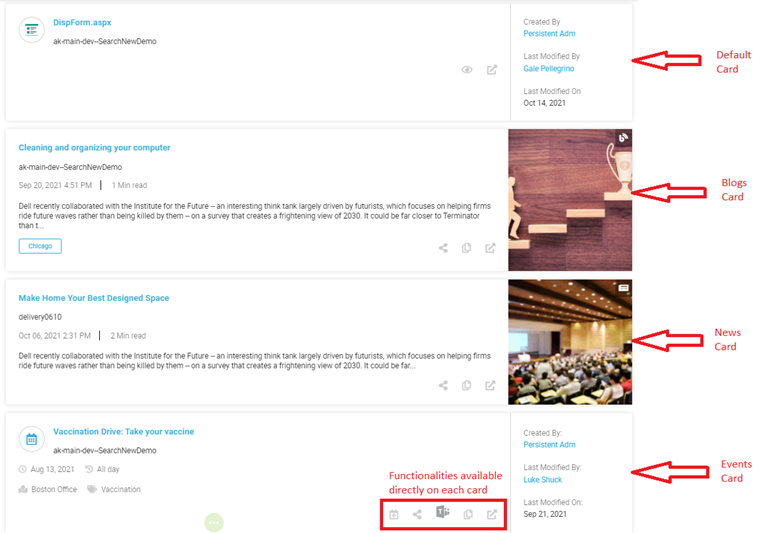Open the Make Home news card externally
The image size is (780, 533).
point(491,385)
